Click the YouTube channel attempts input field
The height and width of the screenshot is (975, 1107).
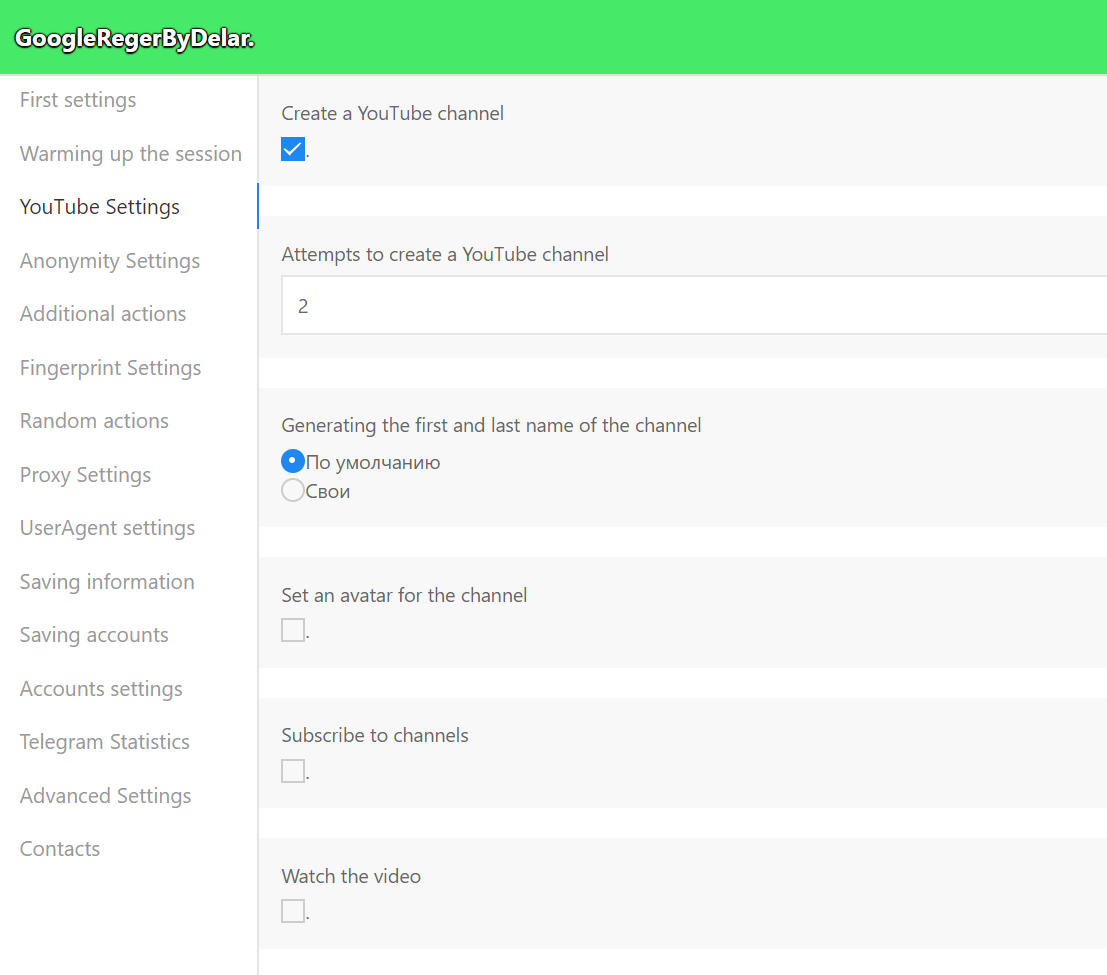pos(694,305)
